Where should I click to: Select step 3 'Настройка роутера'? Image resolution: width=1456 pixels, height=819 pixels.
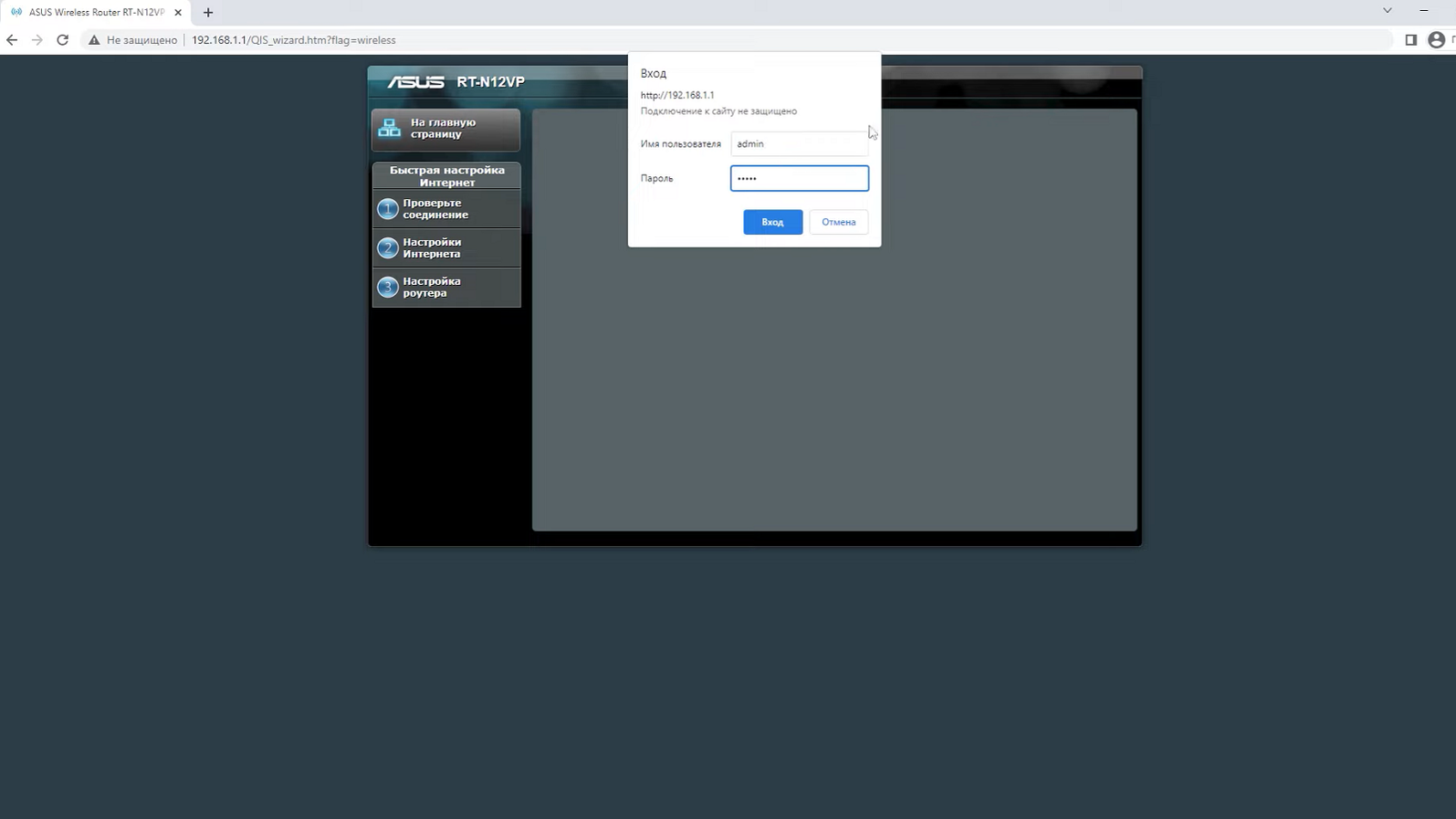(445, 288)
